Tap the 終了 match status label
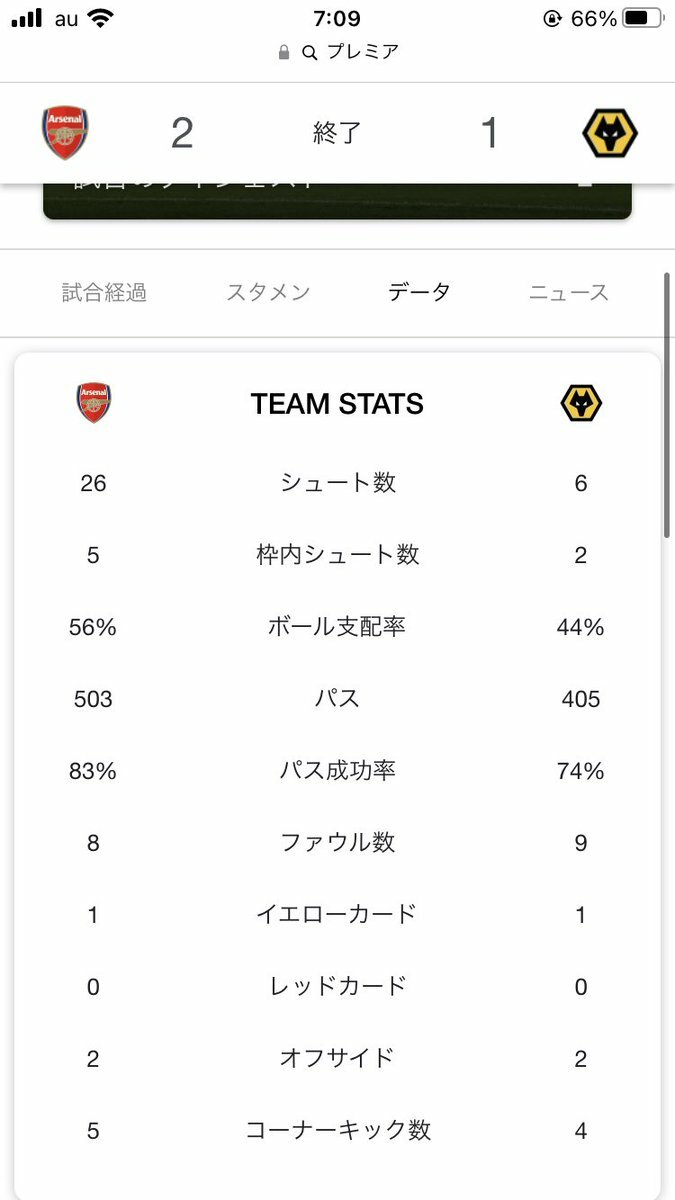This screenshot has width=675, height=1200. 337,133
